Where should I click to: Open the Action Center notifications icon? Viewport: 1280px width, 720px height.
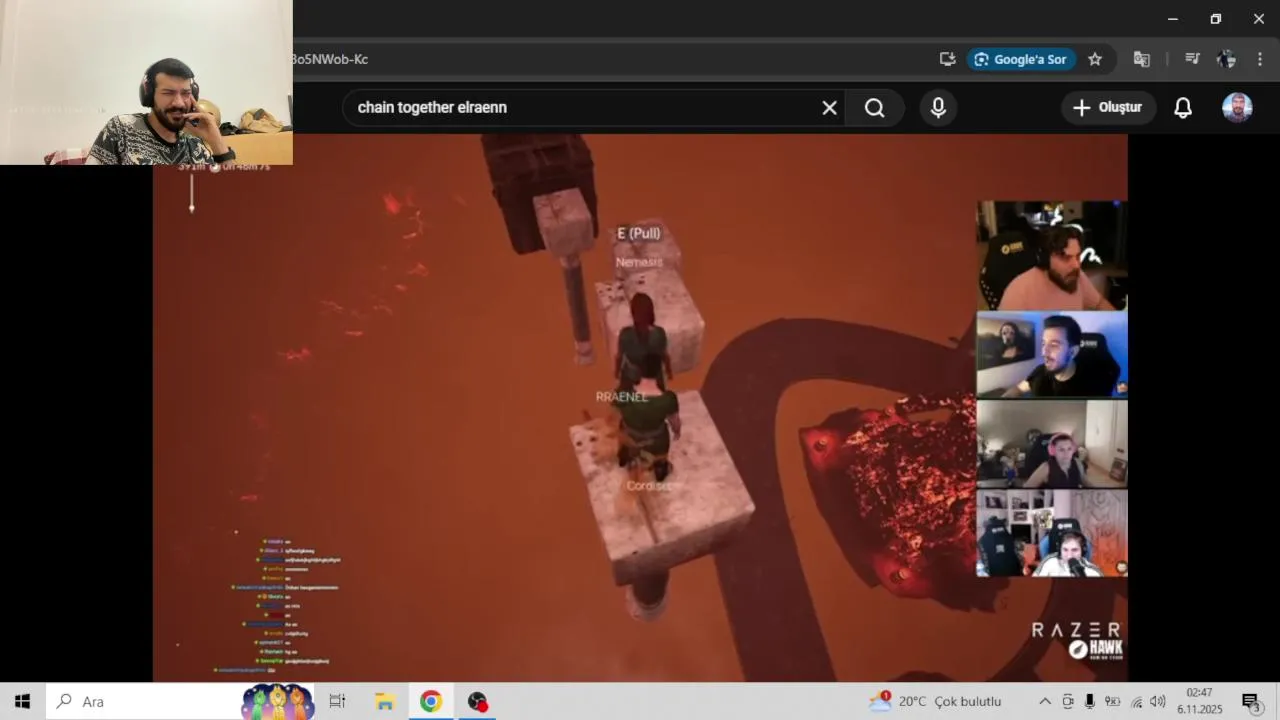coord(1250,701)
